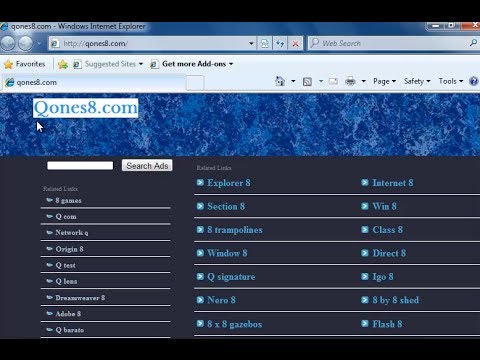Expand the Feeds dropdown arrow
Screen dimensions: 480x360
[321, 81]
